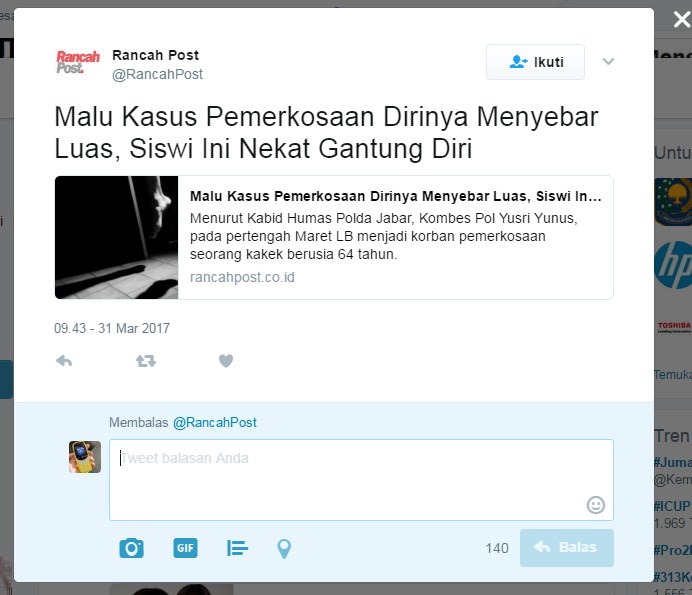Image resolution: width=692 pixels, height=595 pixels.
Task: Add a photo with the camera icon
Action: (x=132, y=548)
